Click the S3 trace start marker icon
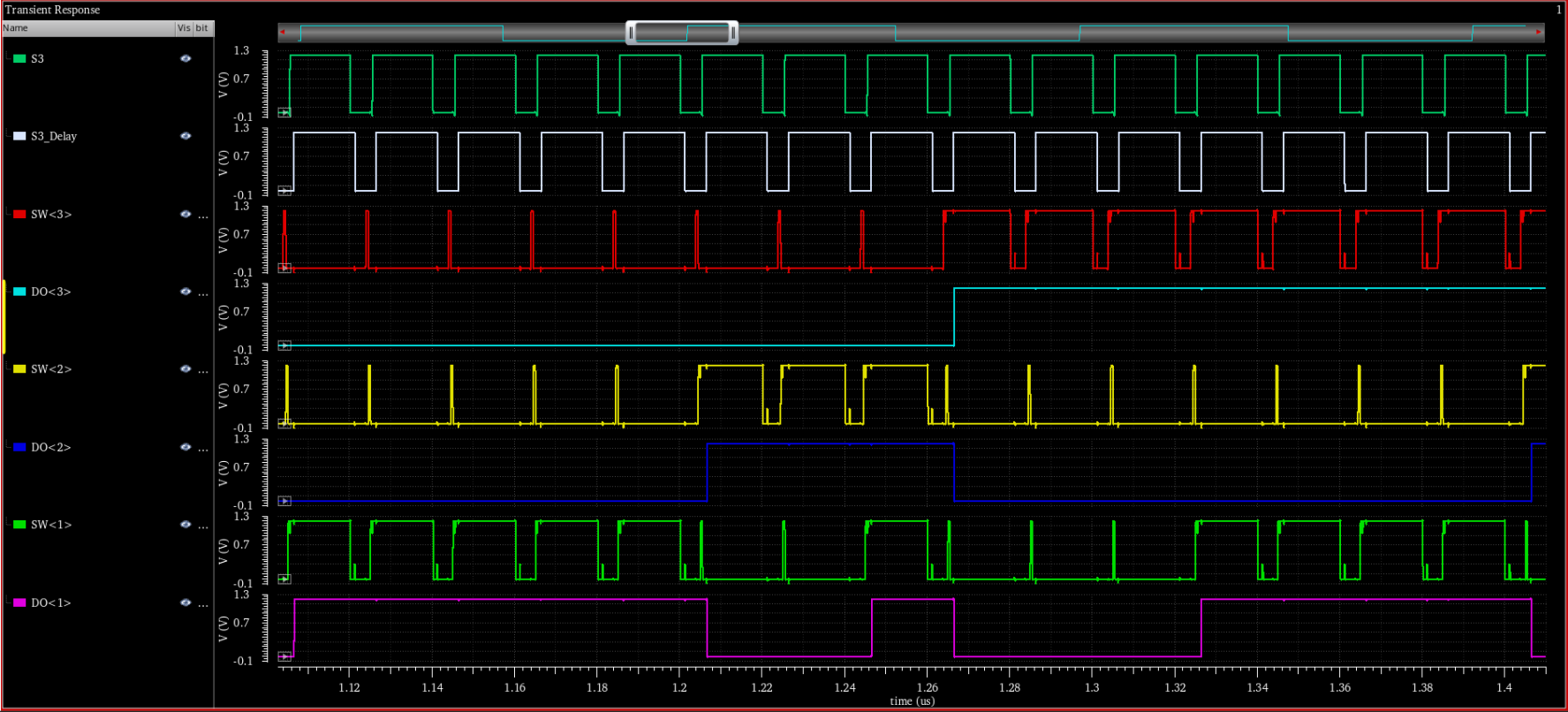The width and height of the screenshot is (1568, 712). click(284, 112)
